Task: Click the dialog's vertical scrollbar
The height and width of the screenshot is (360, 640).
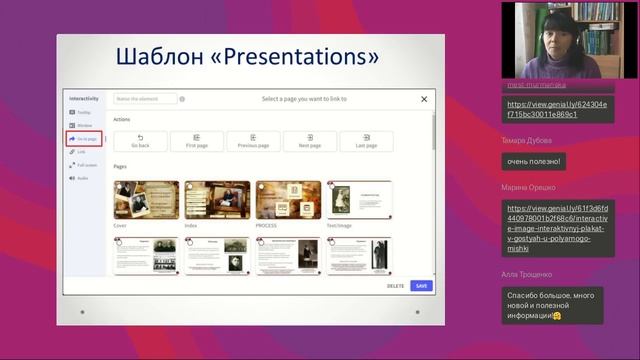Action: (x=433, y=133)
